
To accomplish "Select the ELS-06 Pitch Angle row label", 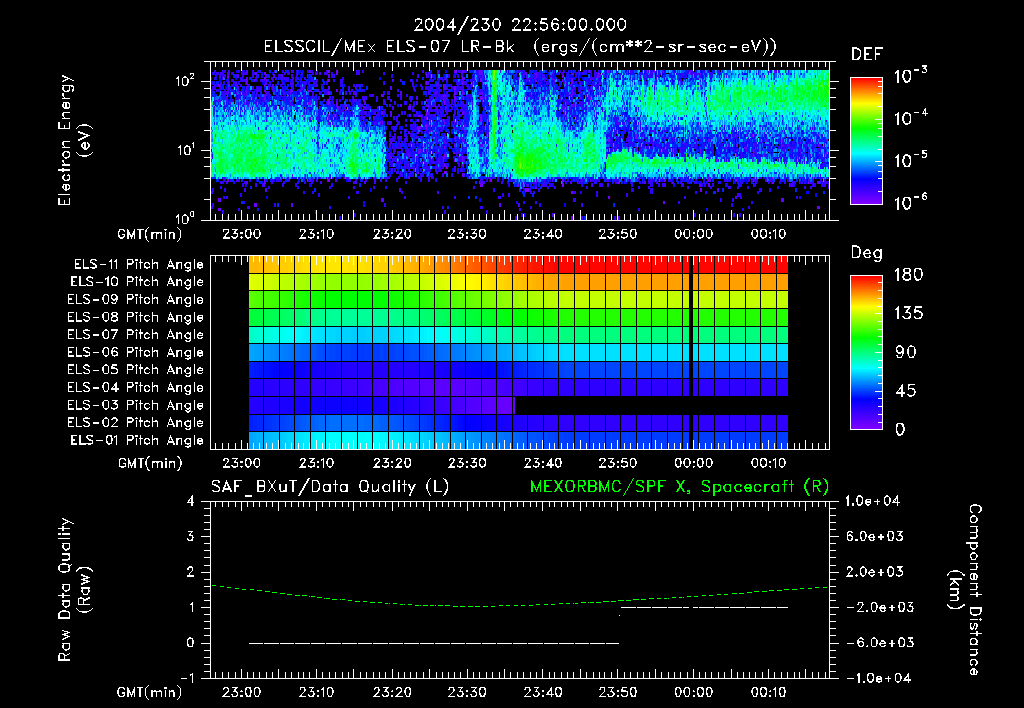I will pos(135,352).
